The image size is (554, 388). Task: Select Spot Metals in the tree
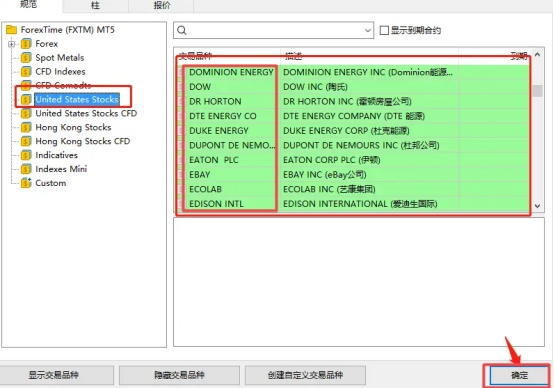(60, 58)
